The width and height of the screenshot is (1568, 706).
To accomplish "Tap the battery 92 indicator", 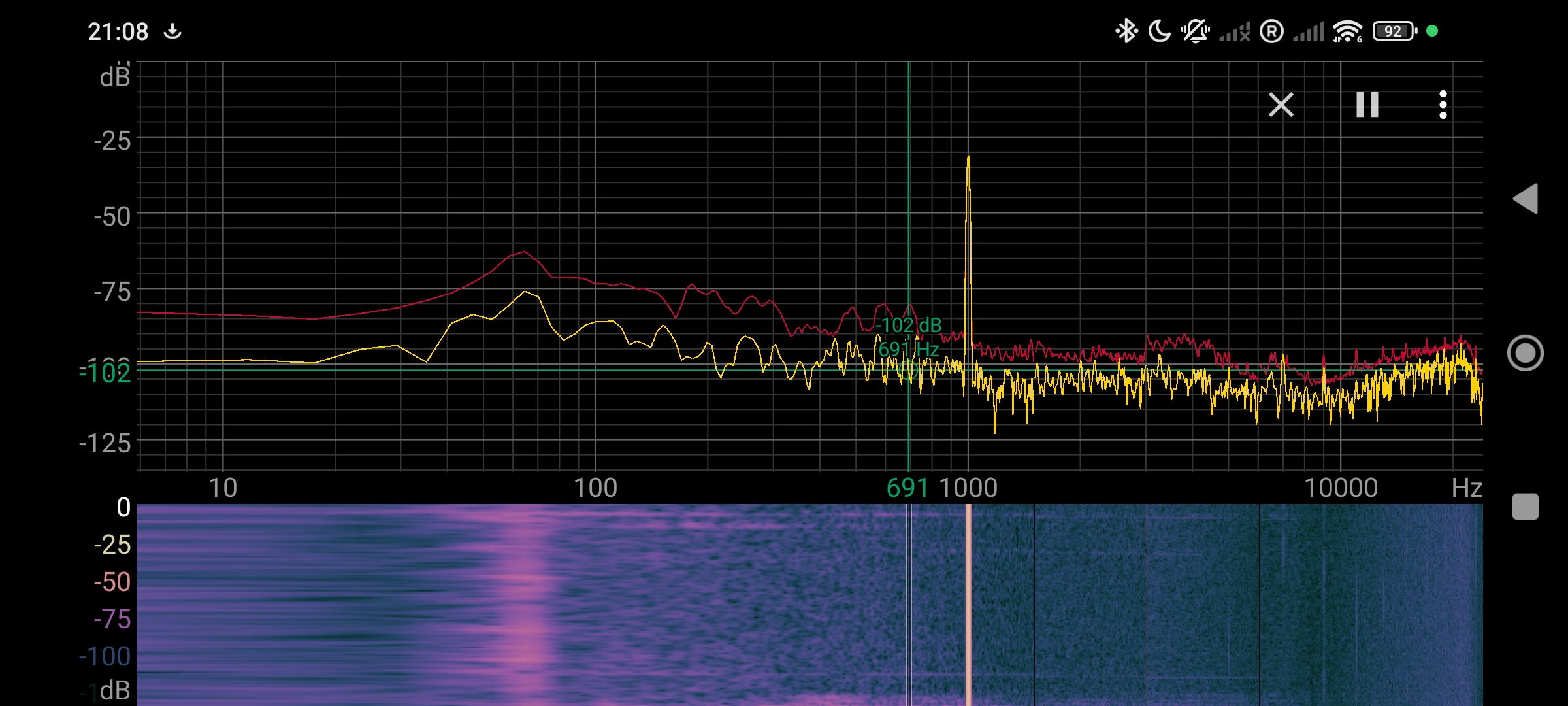I will click(x=1394, y=31).
